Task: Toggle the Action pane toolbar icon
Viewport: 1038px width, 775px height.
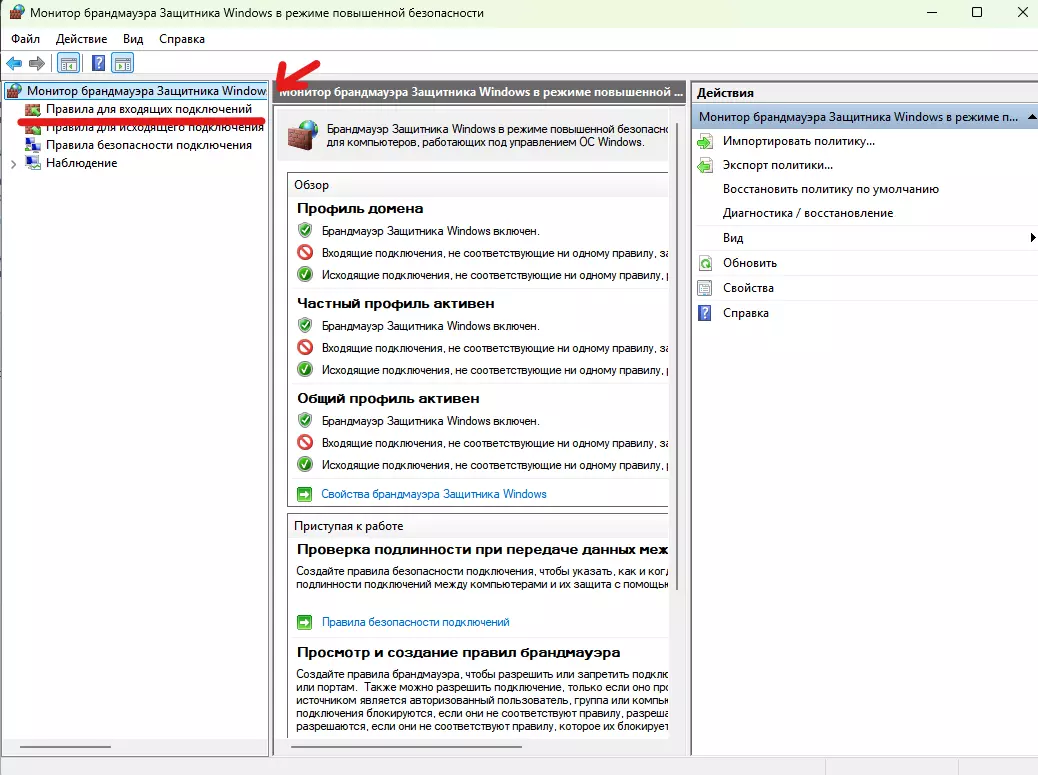Action: pyautogui.click(x=122, y=64)
